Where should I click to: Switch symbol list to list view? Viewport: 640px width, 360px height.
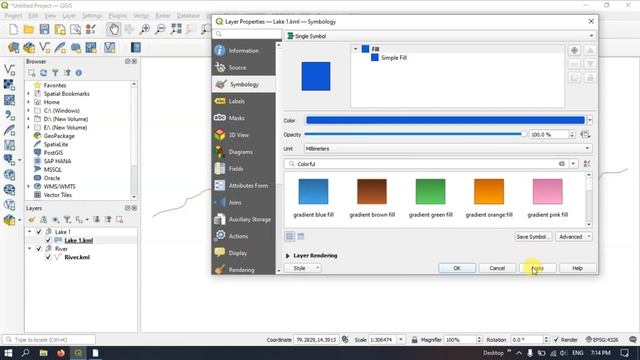pos(301,236)
